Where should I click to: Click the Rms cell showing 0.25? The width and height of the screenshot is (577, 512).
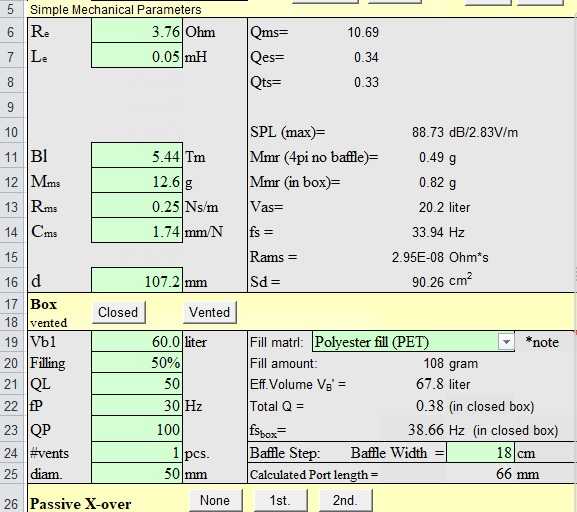click(137, 206)
